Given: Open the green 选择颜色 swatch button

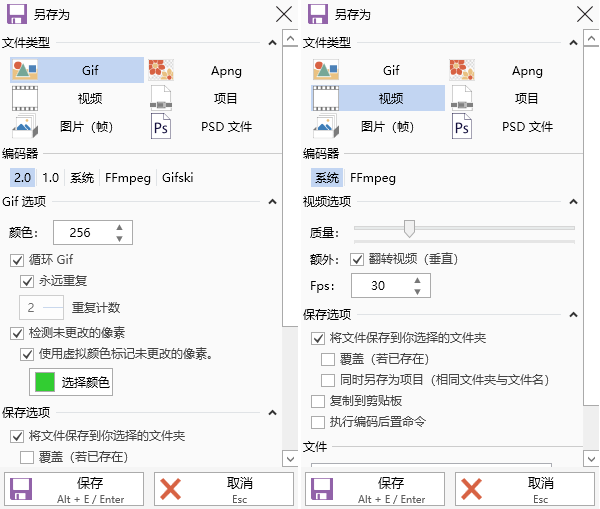Looking at the screenshot, I should (x=71, y=382).
